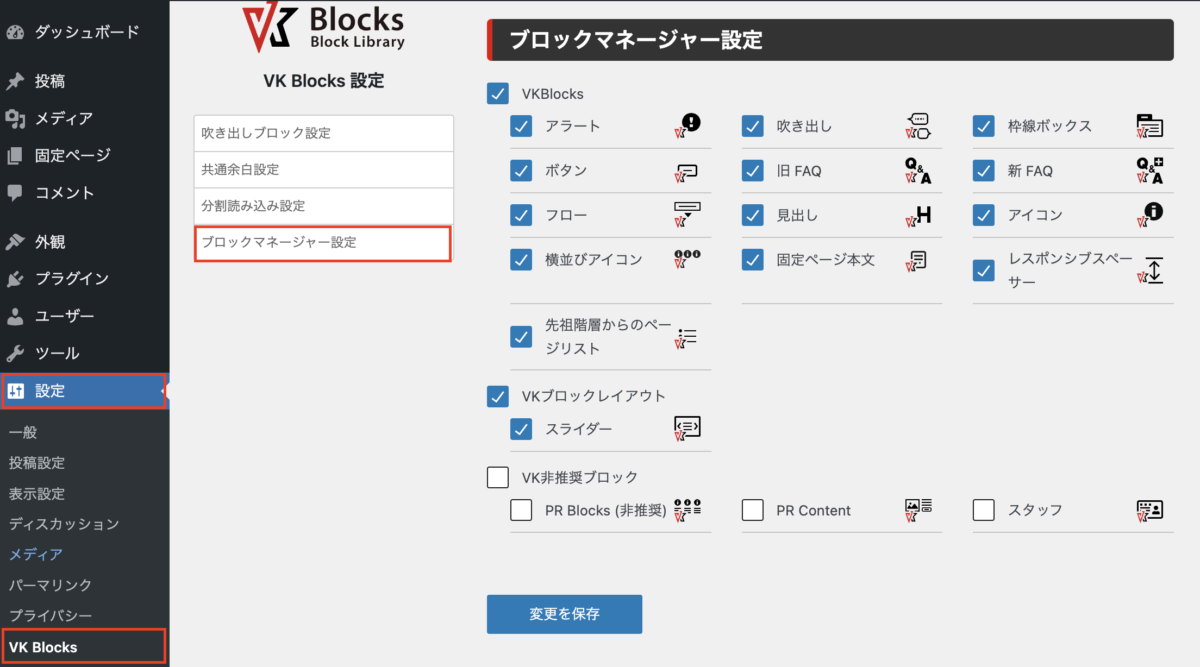Click the コメント speech-bubble icon in sidebar

coord(17,191)
